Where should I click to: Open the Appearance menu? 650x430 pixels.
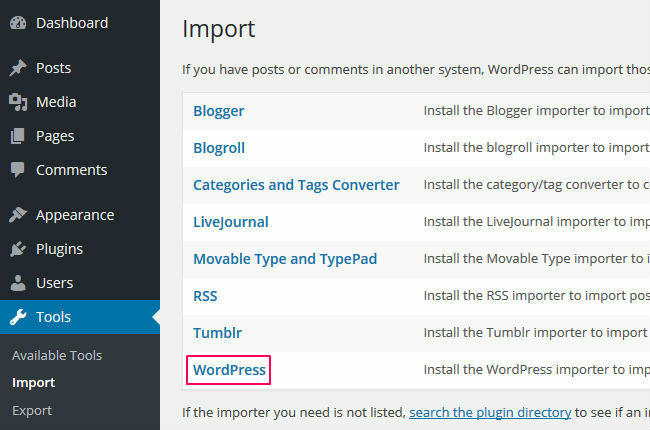75,215
